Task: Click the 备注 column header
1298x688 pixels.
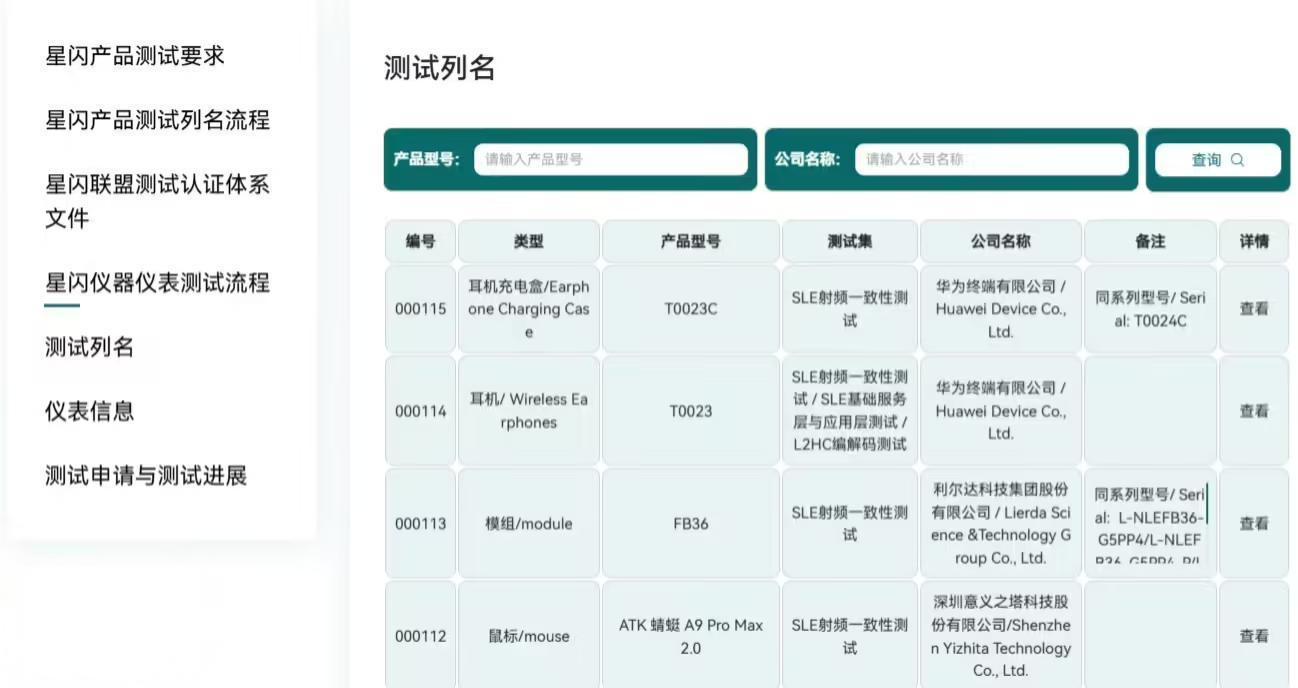Action: (1150, 241)
